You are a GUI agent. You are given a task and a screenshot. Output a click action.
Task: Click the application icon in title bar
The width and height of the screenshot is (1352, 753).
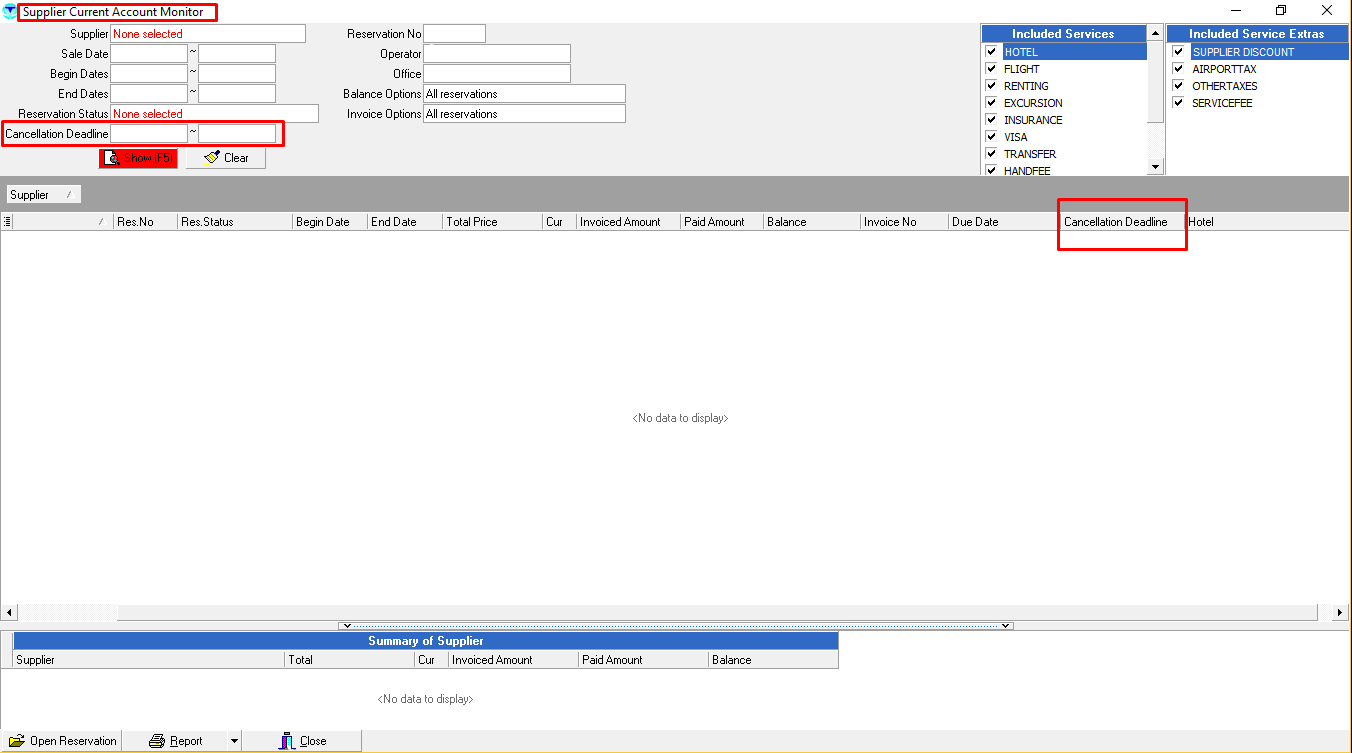point(10,12)
